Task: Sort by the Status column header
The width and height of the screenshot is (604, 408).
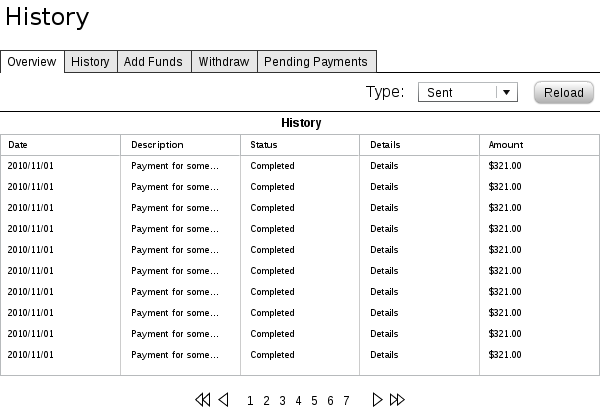Action: click(x=300, y=145)
